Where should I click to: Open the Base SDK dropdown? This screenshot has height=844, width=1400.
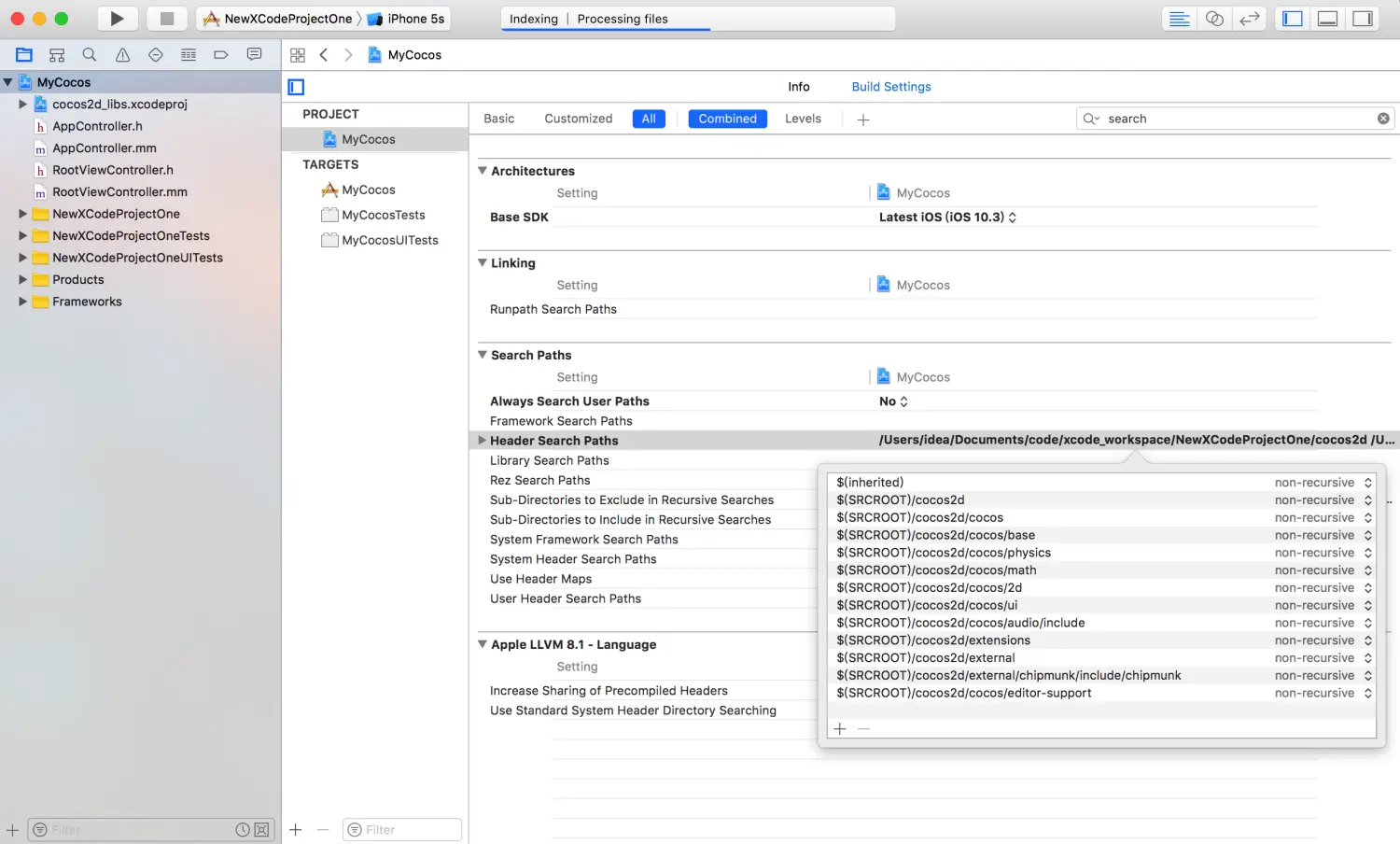(947, 217)
